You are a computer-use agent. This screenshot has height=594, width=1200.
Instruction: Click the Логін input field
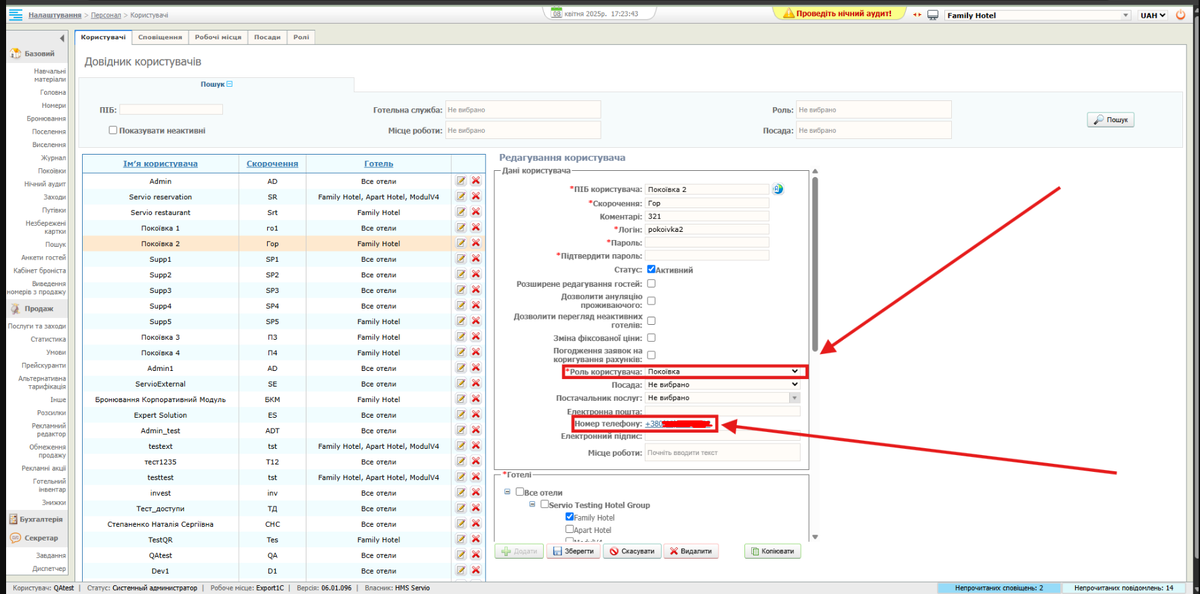click(707, 229)
